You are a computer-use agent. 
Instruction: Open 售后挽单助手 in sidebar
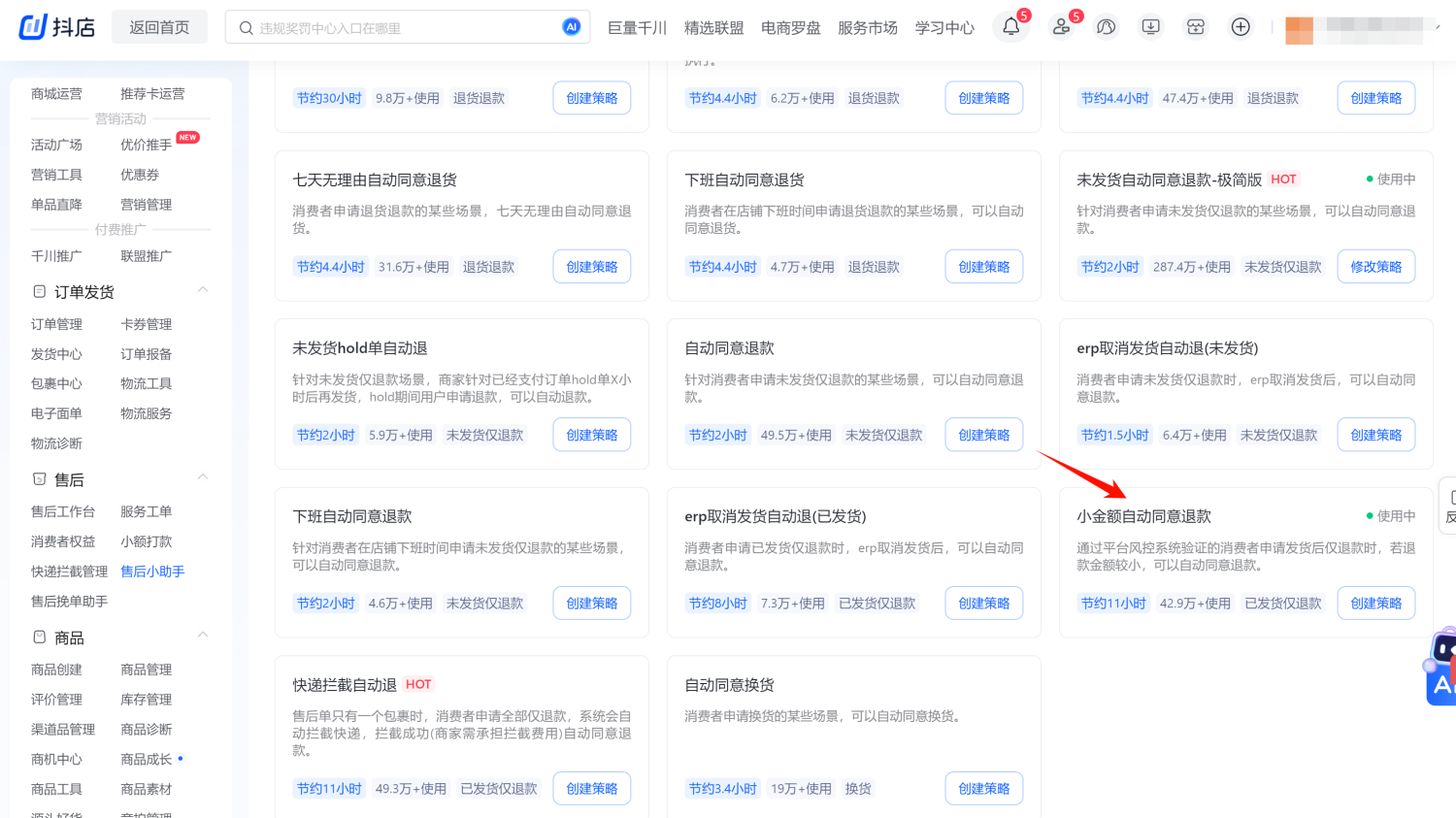point(69,602)
